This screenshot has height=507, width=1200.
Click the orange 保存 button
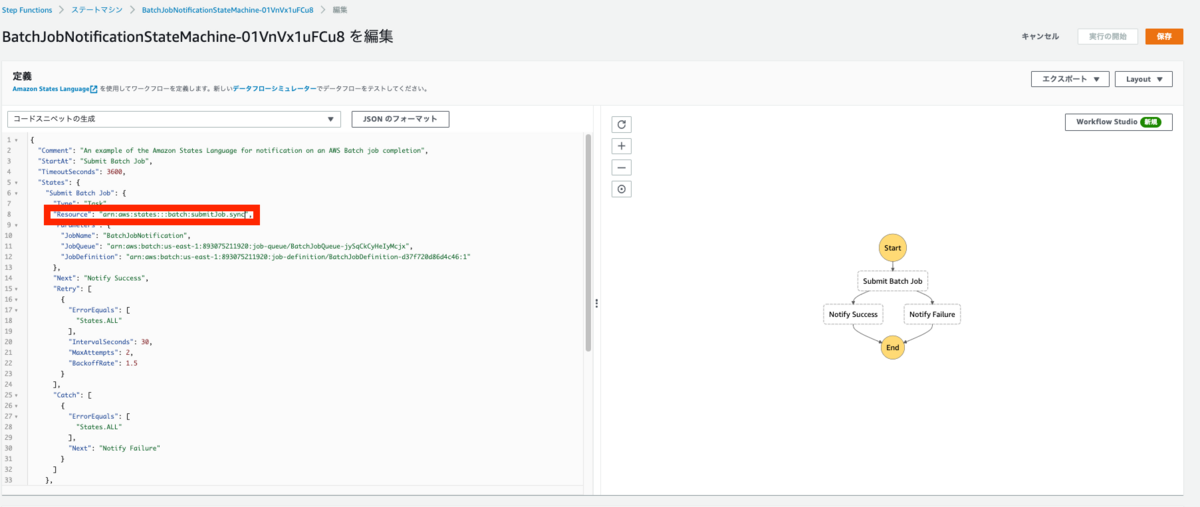click(x=1163, y=37)
